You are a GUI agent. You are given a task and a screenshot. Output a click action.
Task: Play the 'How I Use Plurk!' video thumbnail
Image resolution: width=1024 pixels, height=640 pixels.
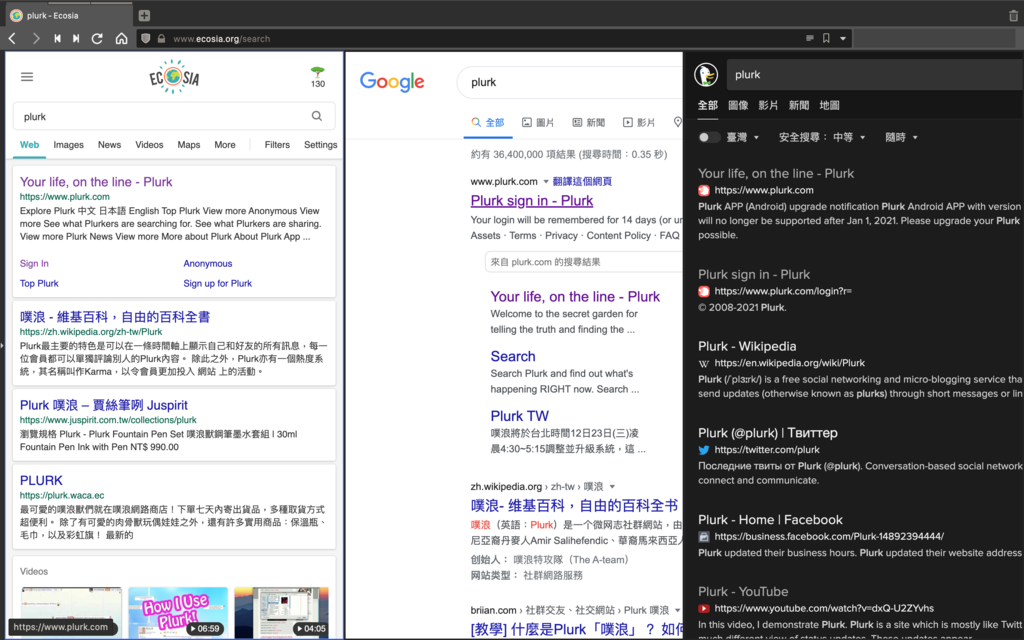click(x=178, y=613)
